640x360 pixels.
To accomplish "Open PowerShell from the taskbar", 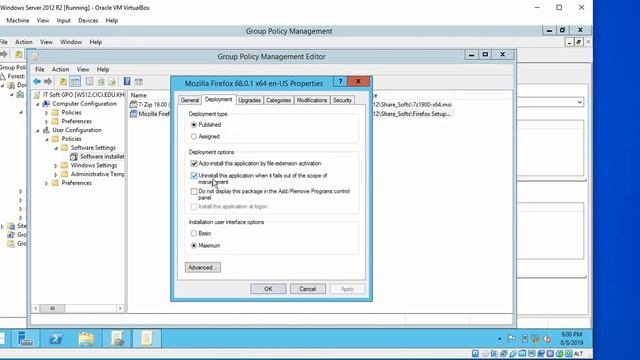I will pos(56,338).
